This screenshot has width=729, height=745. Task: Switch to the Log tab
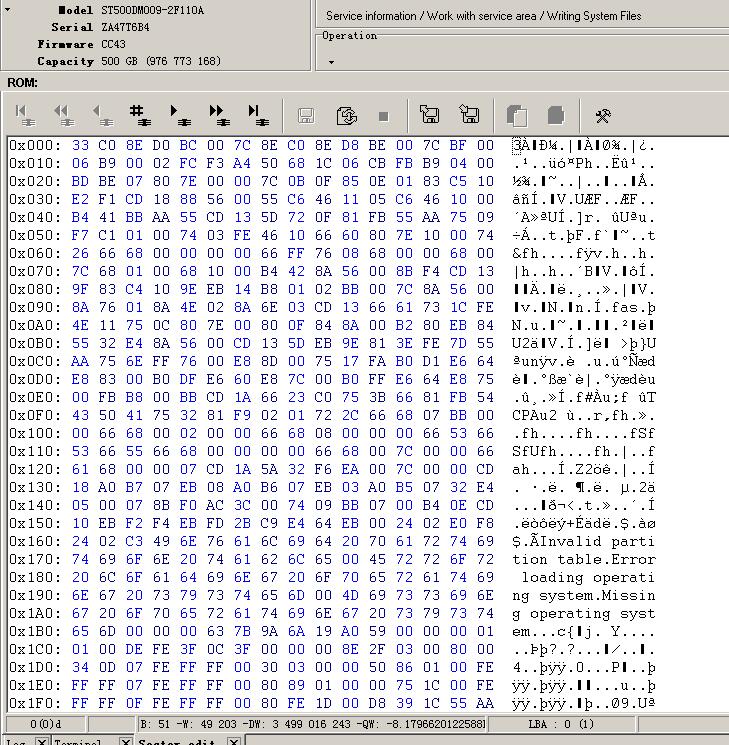(16, 741)
